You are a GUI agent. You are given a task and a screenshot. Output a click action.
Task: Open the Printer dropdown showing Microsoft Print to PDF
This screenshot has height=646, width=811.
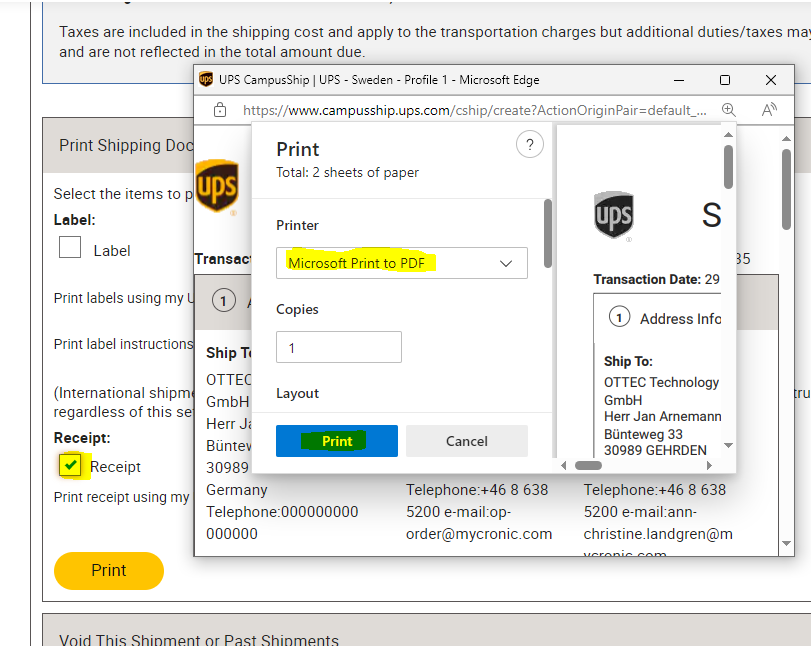pyautogui.click(x=401, y=263)
